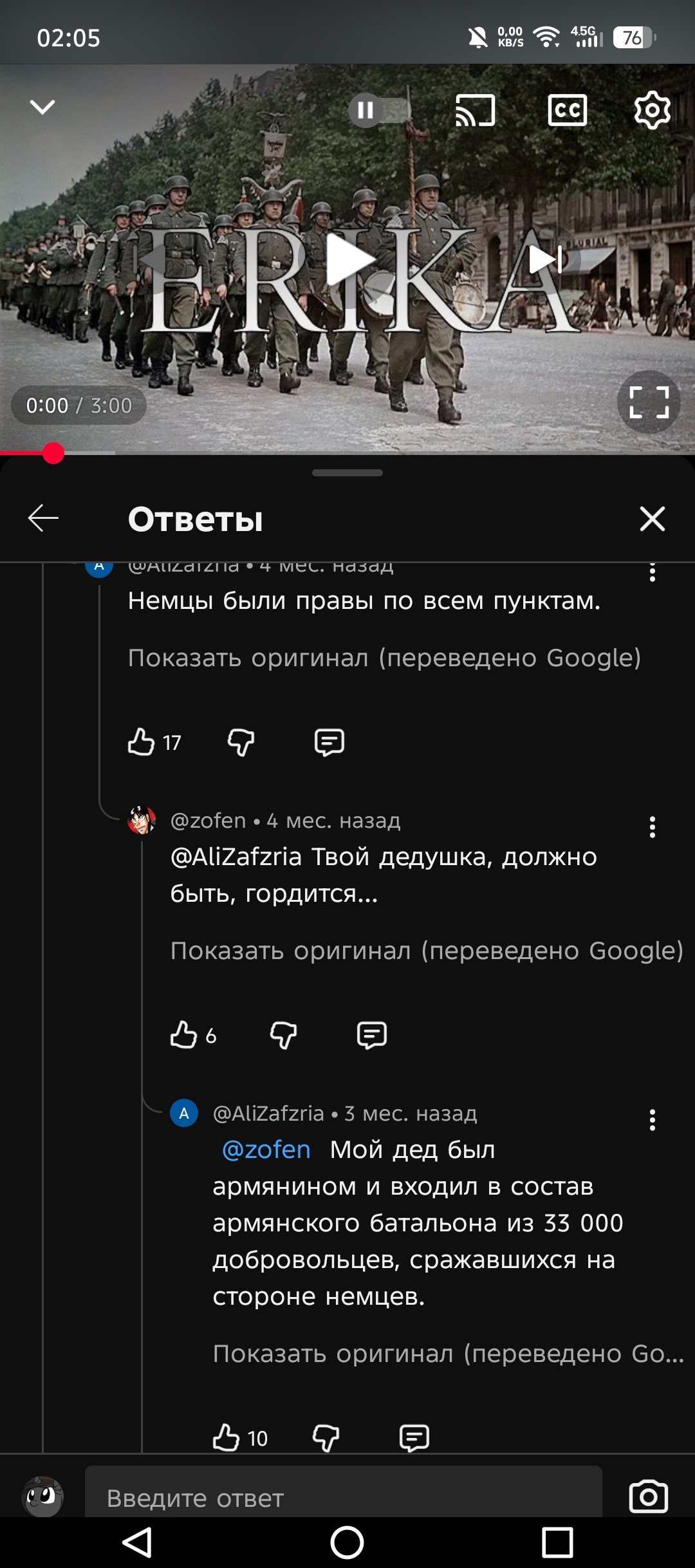Type in the "Введите ответ" field
Screen dimensions: 695x1568
point(343,1498)
